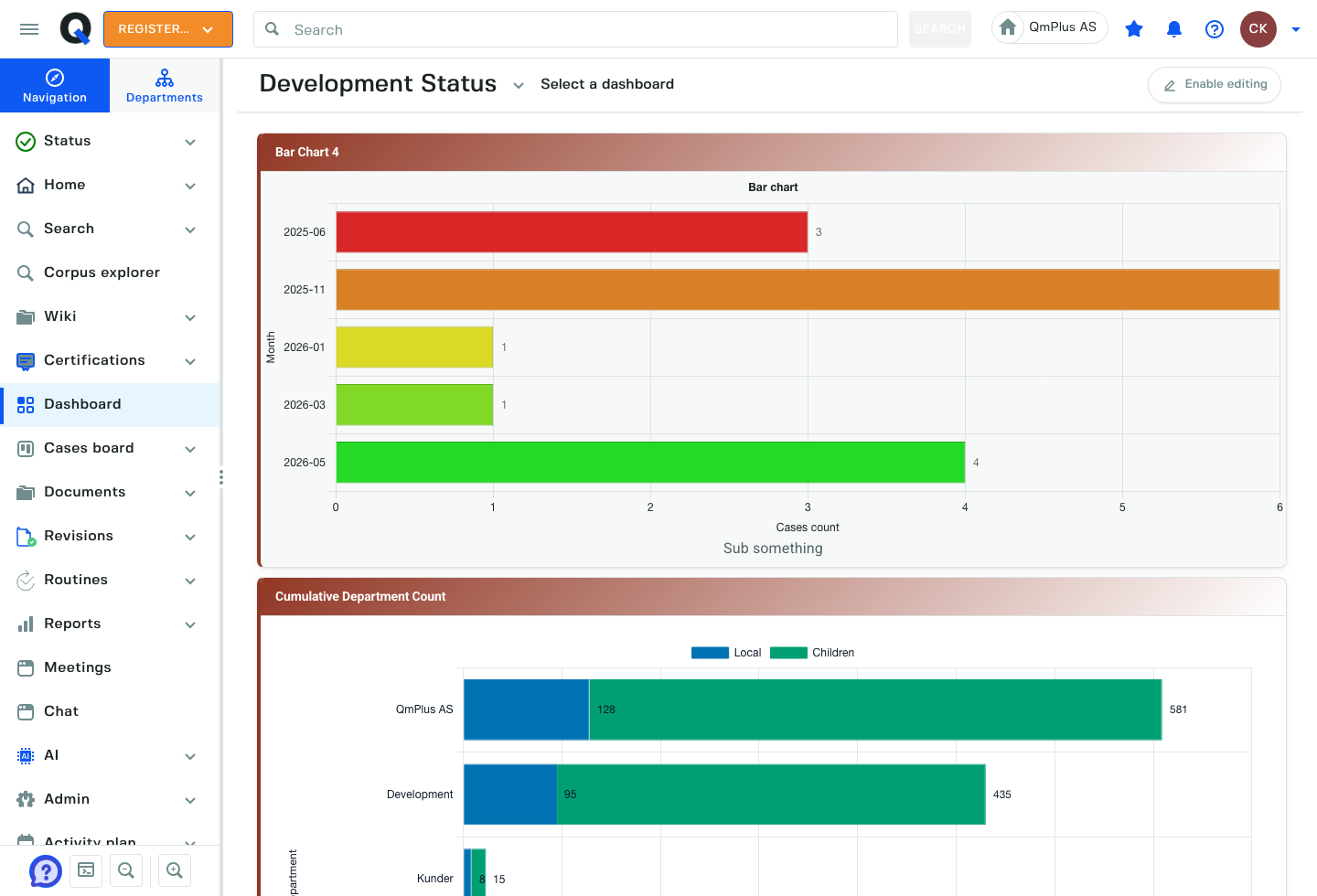
Task: Click the AI chip icon
Action: 26,755
